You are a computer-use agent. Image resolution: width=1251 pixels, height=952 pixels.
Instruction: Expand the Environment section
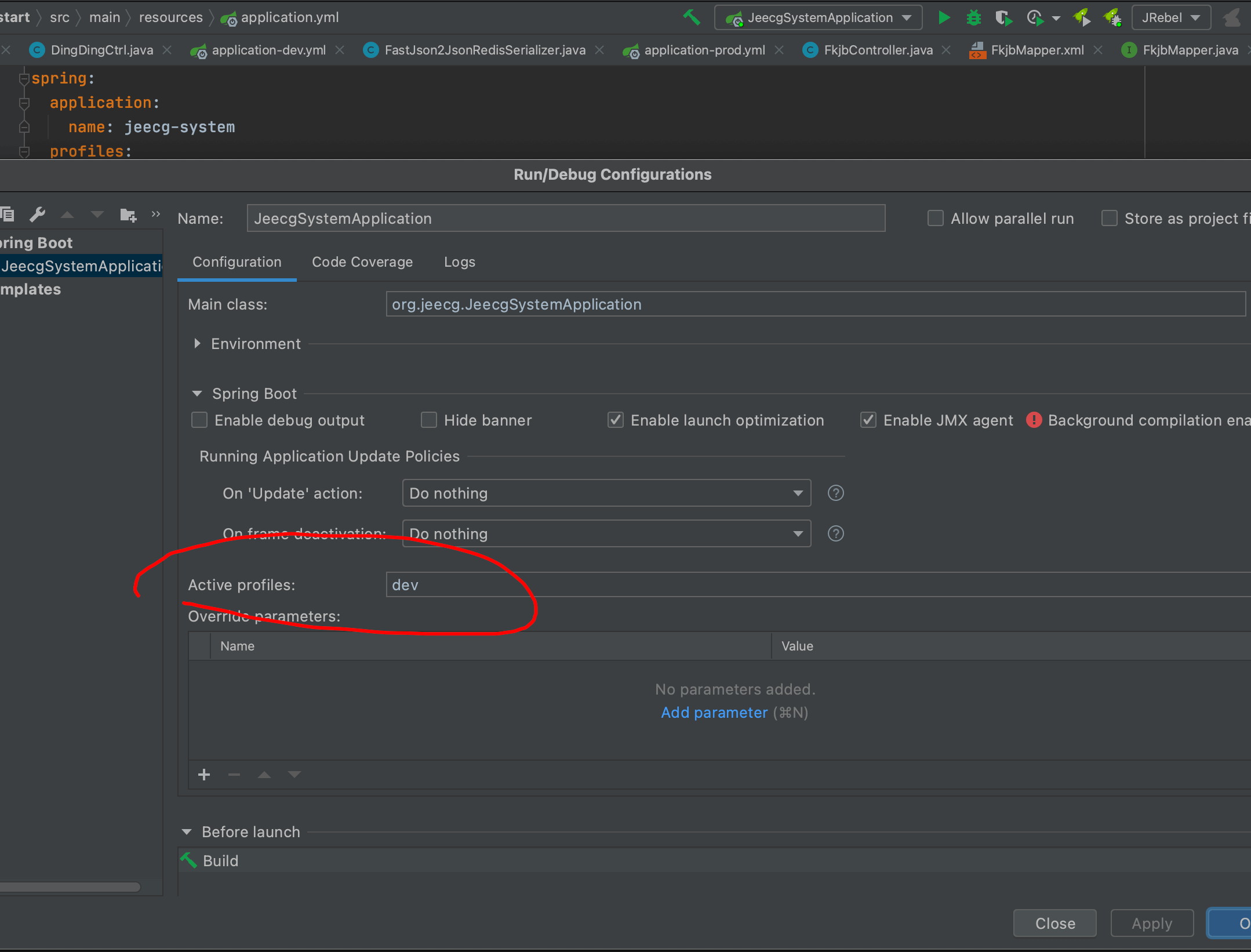[198, 343]
